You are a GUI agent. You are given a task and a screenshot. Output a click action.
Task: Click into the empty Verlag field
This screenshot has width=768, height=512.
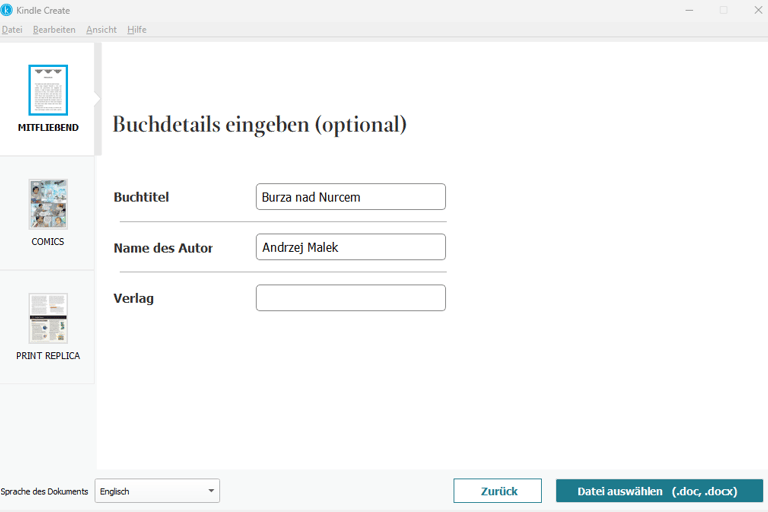(351, 298)
